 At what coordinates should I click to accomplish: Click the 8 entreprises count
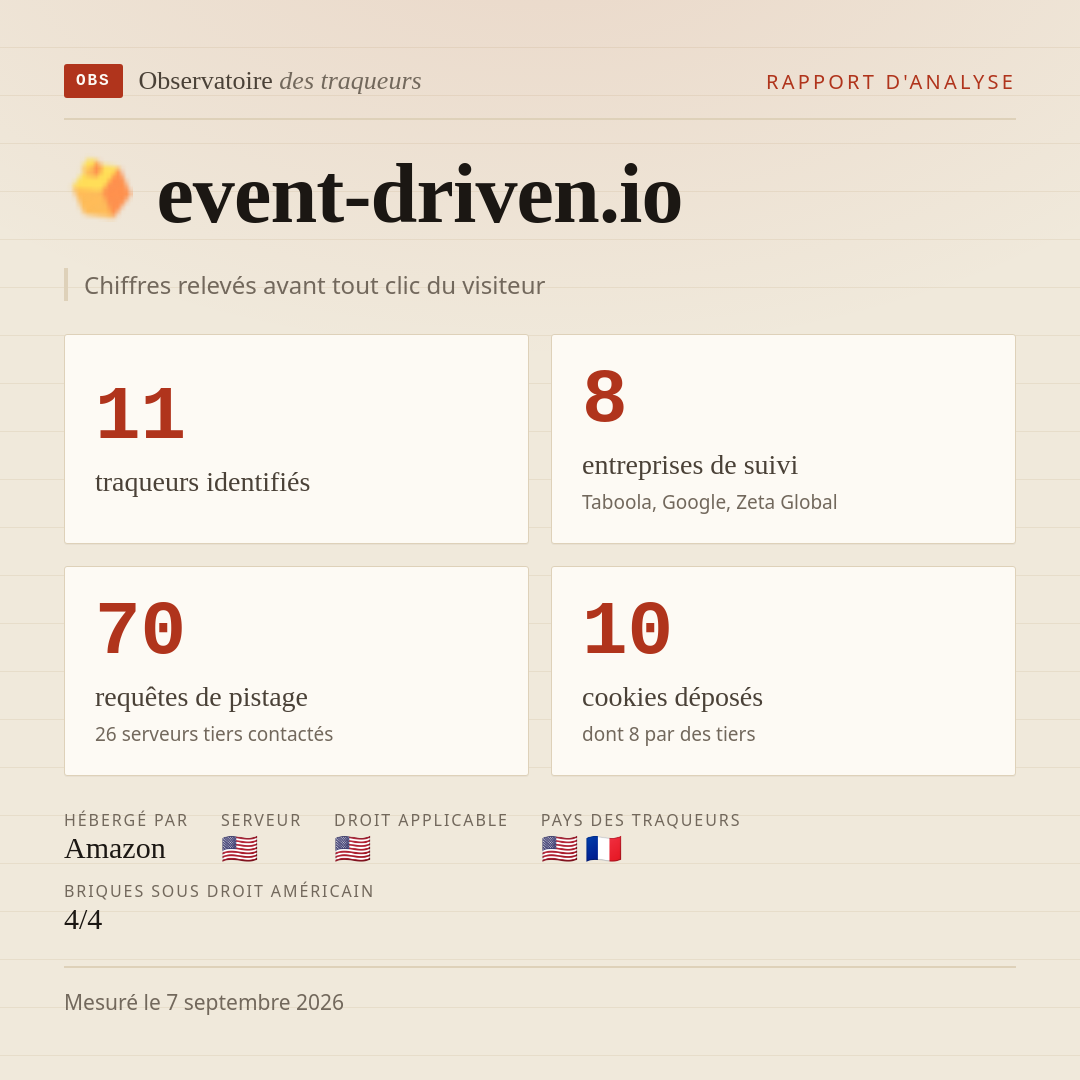604,397
